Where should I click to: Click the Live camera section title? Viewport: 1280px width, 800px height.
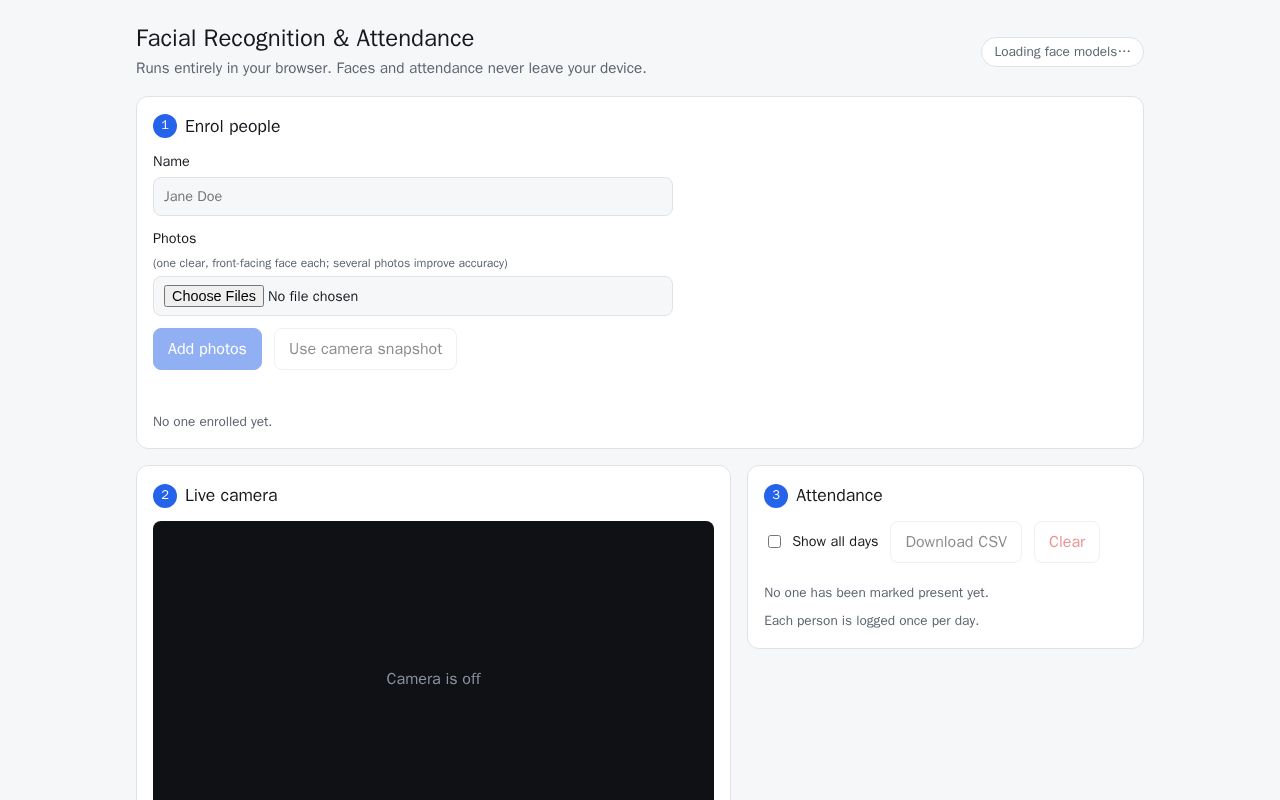pyautogui.click(x=231, y=495)
